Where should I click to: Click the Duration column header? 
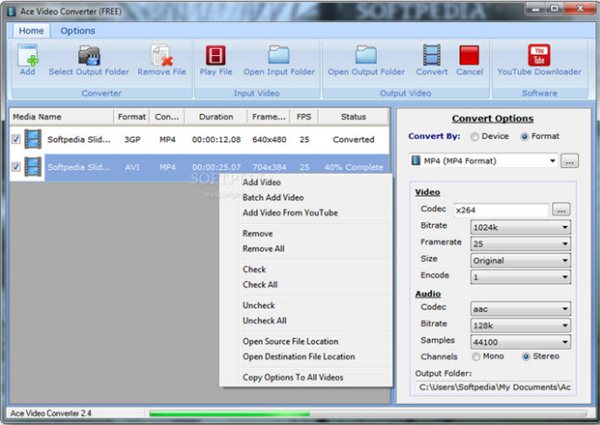[215, 117]
